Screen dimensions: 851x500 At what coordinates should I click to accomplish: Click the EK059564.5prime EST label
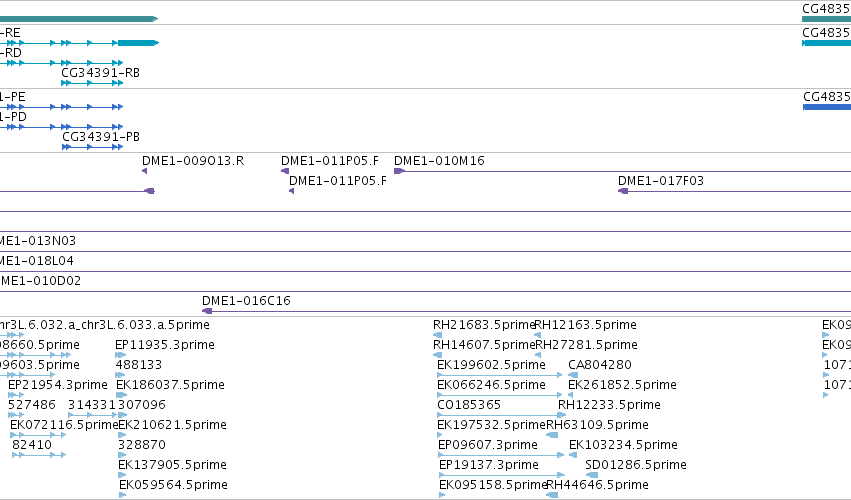tap(173, 485)
